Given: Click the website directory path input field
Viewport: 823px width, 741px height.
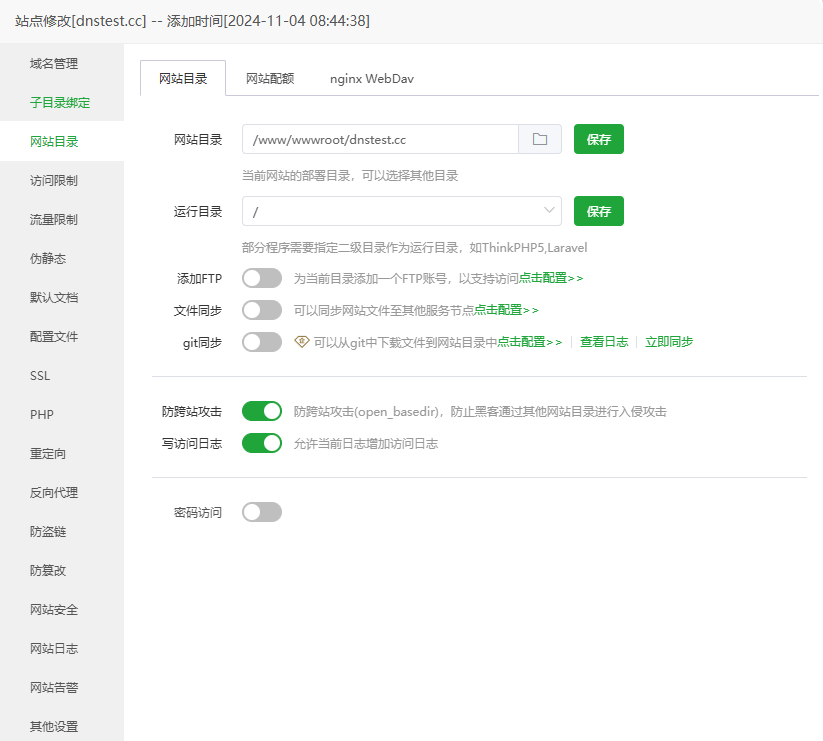Looking at the screenshot, I should (x=380, y=139).
